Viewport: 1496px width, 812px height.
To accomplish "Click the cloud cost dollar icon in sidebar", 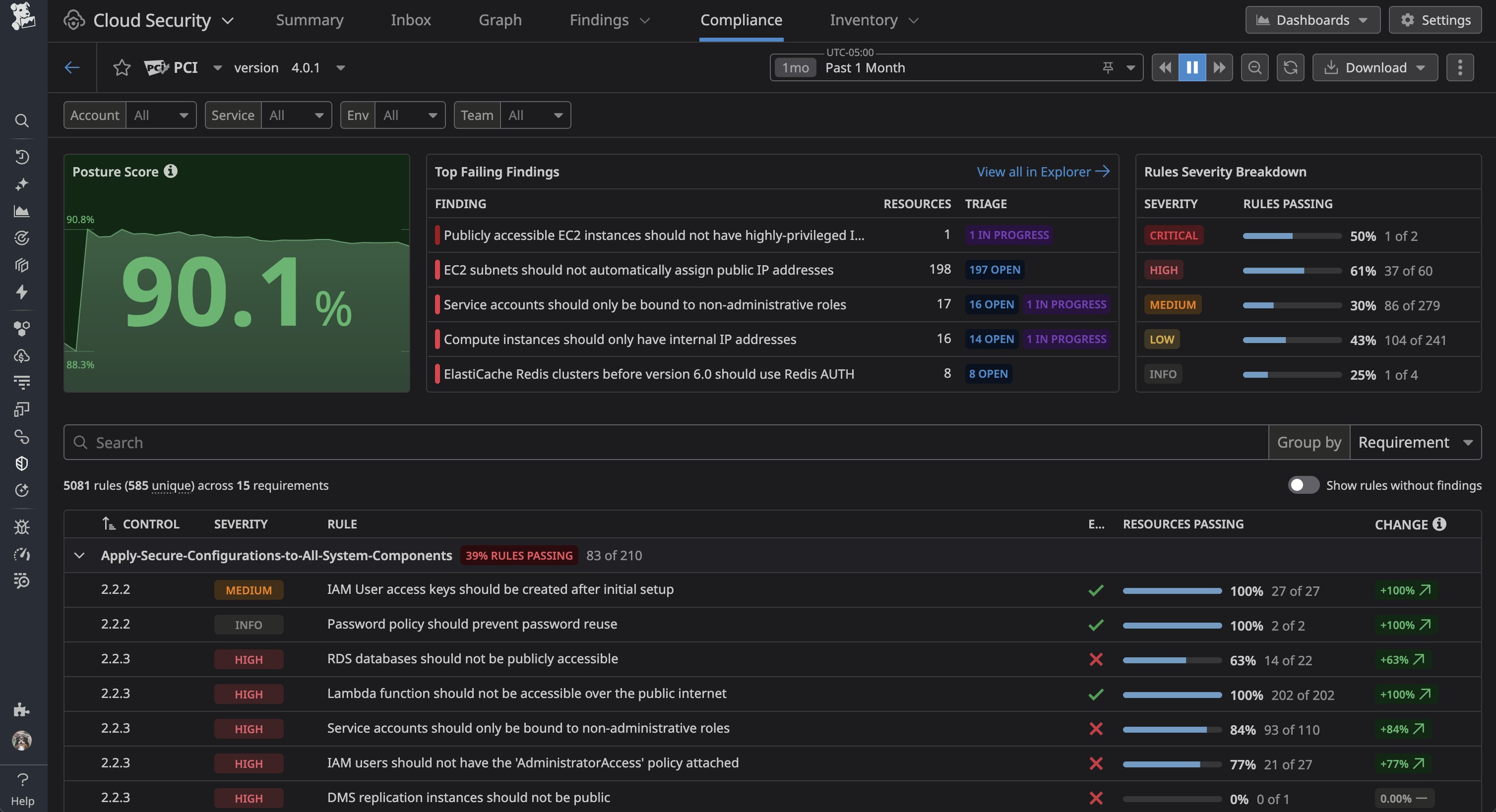I will coord(22,356).
